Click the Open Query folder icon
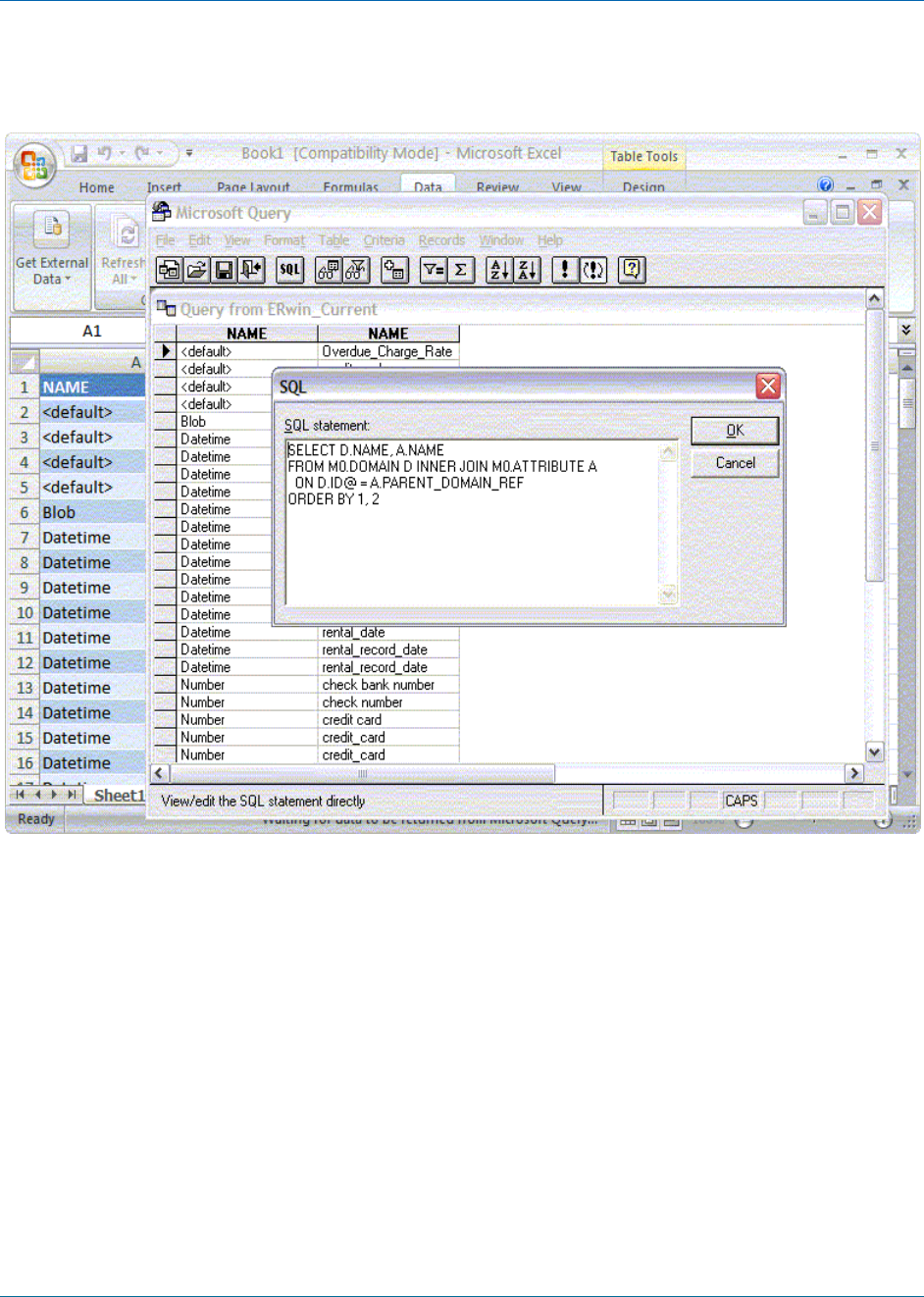 click(x=196, y=270)
